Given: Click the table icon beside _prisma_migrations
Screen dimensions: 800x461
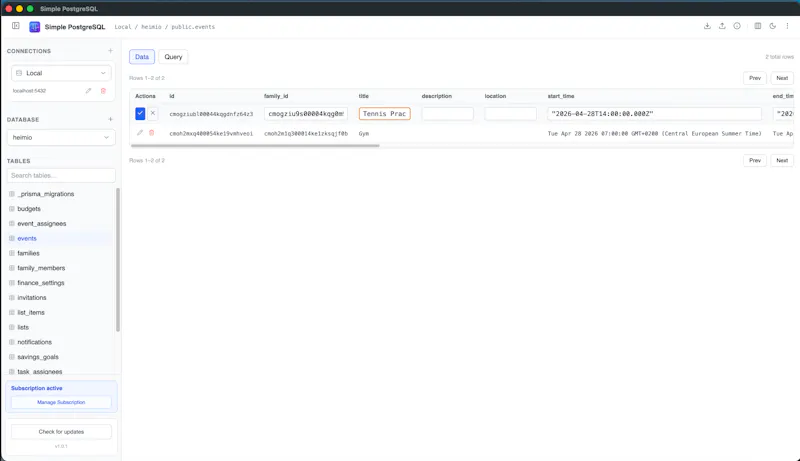Looking at the screenshot, I should (x=12, y=194).
